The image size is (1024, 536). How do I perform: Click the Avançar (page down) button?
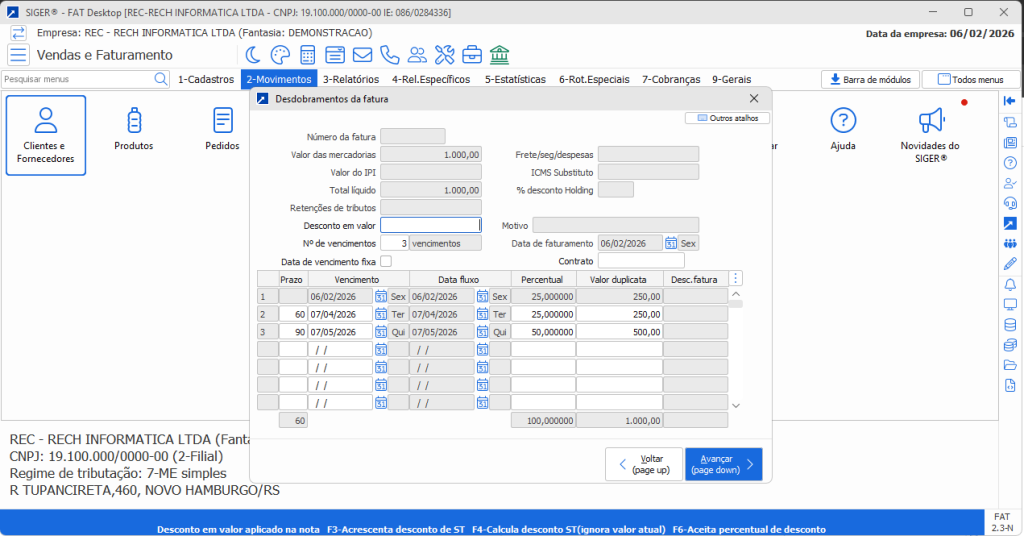tap(723, 464)
